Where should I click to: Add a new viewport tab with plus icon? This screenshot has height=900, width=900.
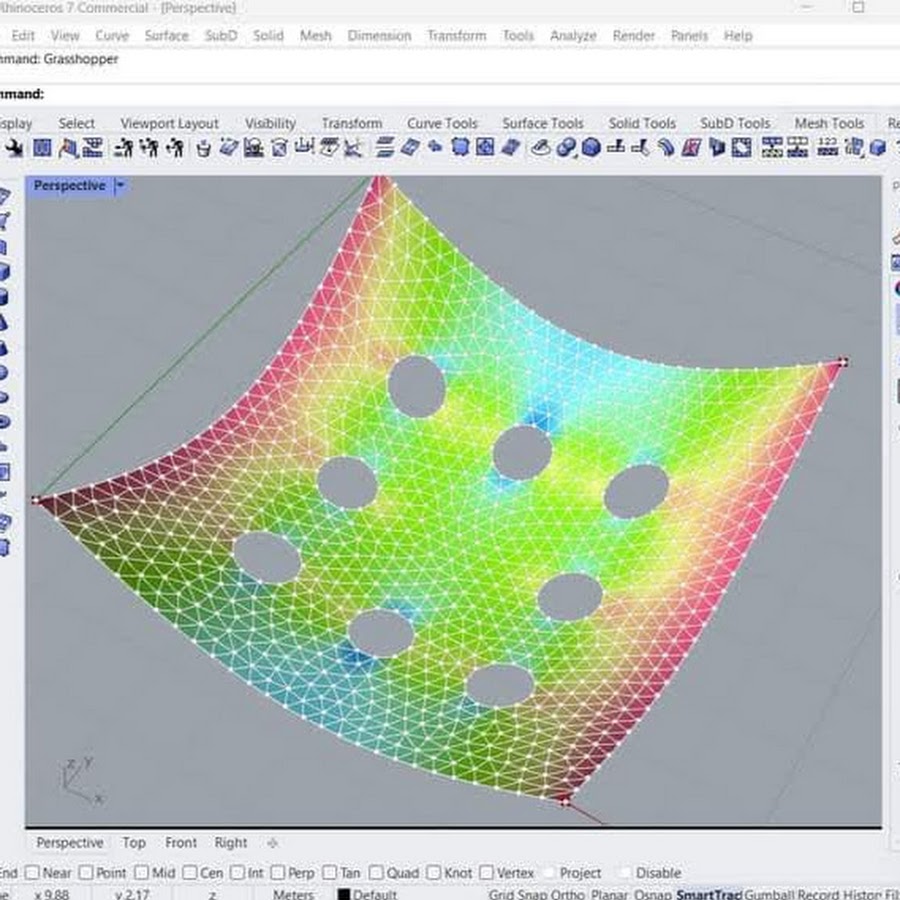273,843
